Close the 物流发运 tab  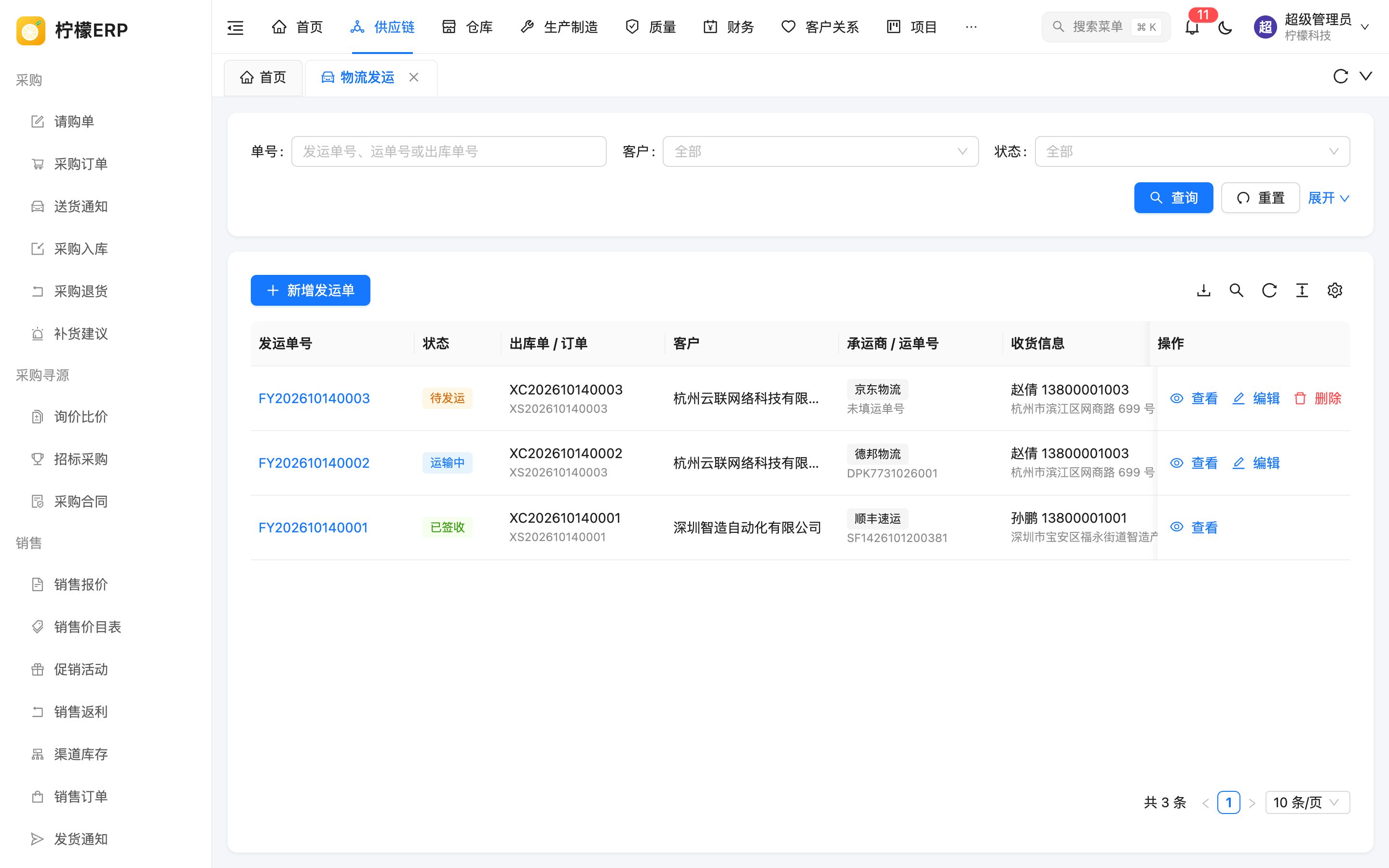pos(413,78)
